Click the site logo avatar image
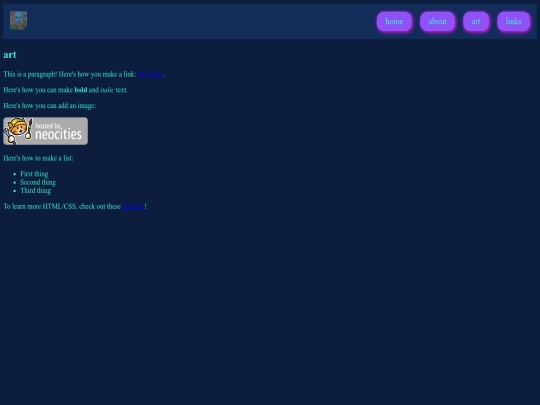The image size is (540, 405). (x=18, y=21)
